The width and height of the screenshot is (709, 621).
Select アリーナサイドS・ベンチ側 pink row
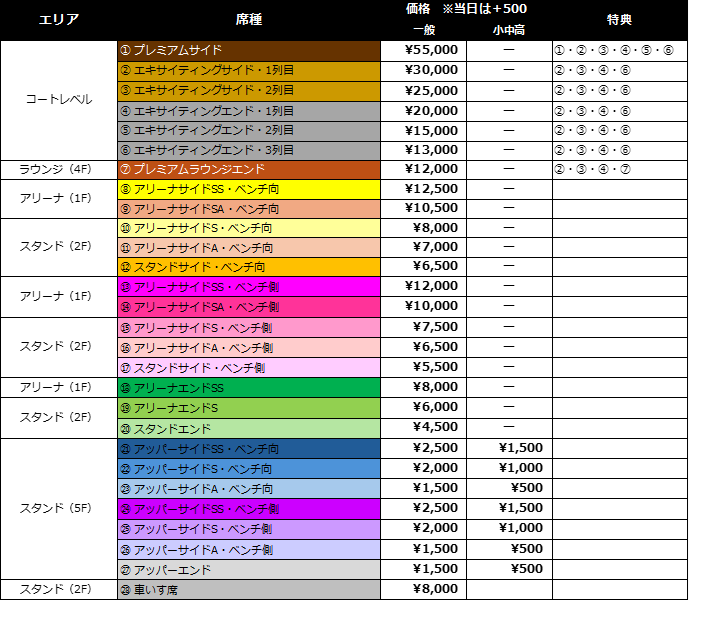(249, 328)
